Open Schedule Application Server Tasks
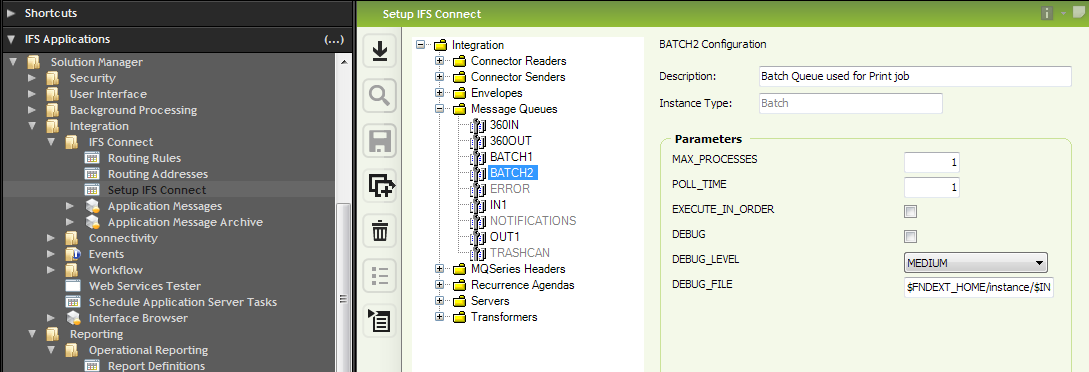The height and width of the screenshot is (372, 1089). 183,302
